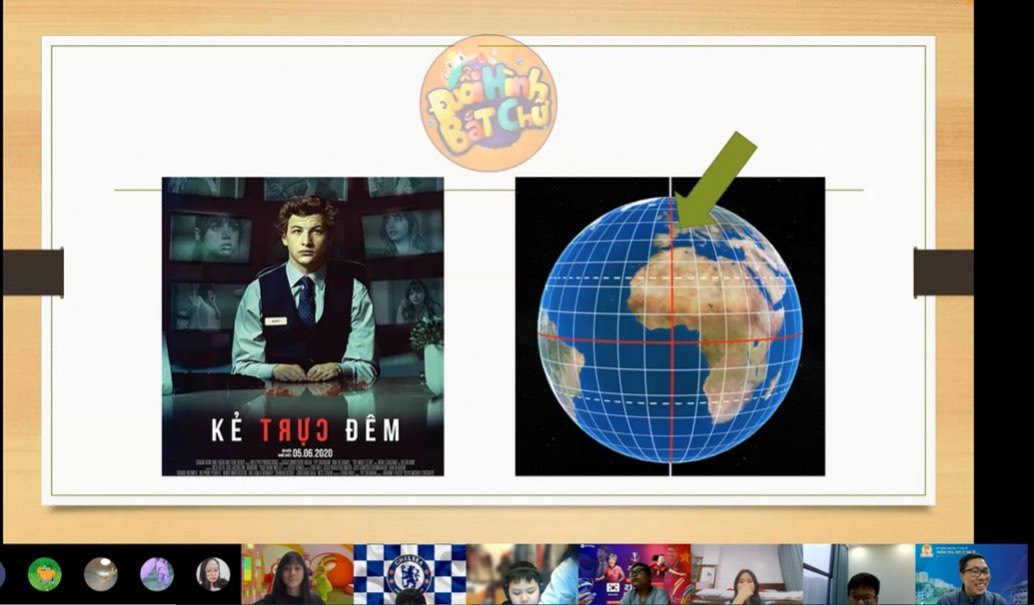The image size is (1034, 605).
Task: Open the football-background participant video
Action: [634, 574]
